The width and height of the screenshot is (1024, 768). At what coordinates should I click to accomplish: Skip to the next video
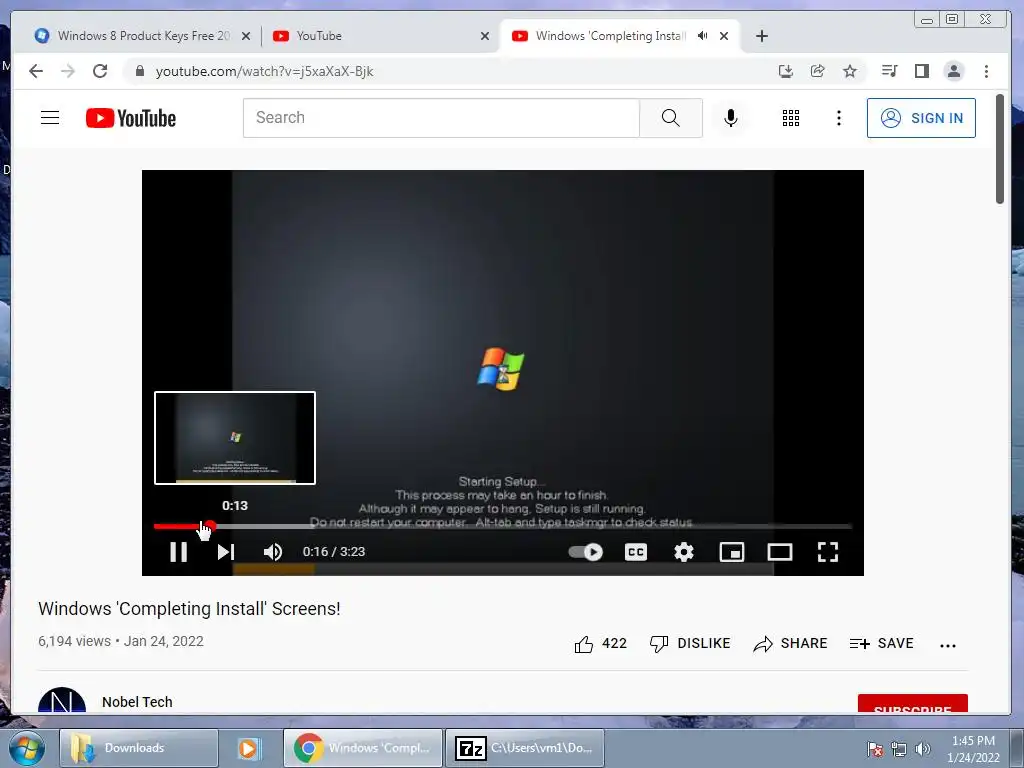point(226,552)
